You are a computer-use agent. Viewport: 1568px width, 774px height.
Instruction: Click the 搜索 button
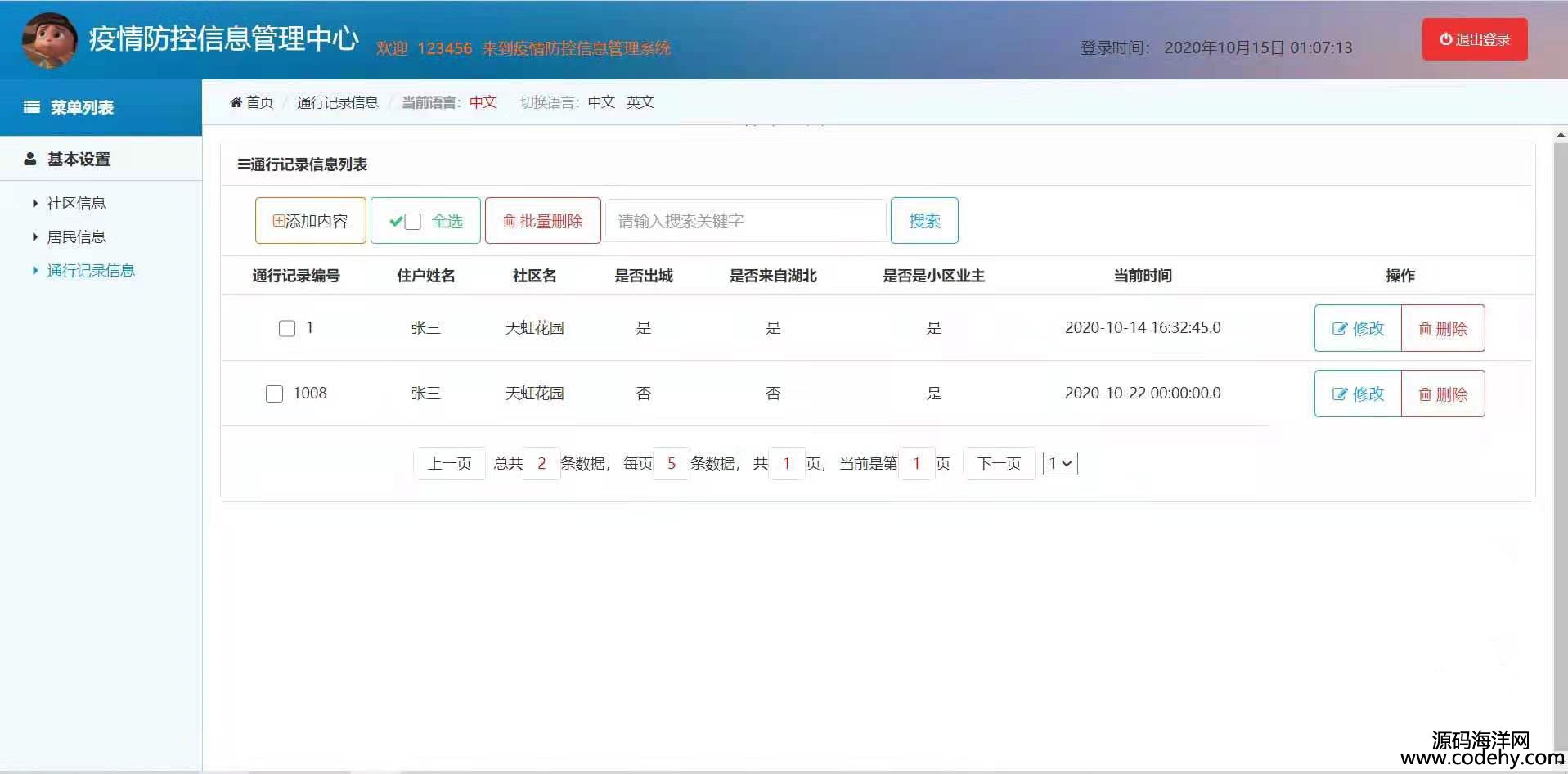924,221
